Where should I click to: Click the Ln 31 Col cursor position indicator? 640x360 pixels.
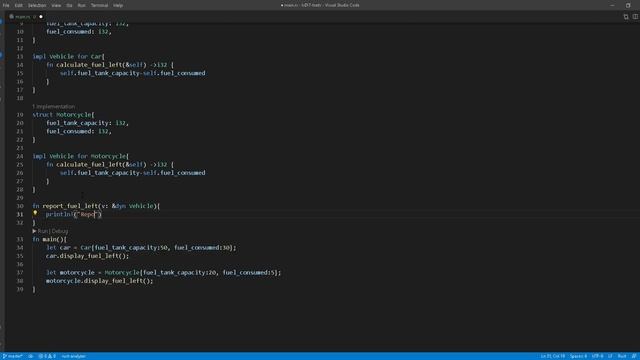tap(553, 356)
